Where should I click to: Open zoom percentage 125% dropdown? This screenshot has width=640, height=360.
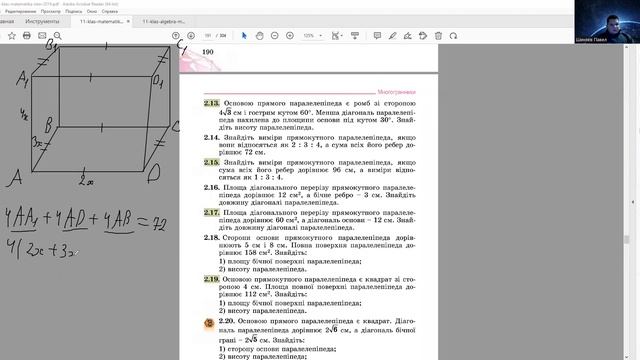click(313, 36)
